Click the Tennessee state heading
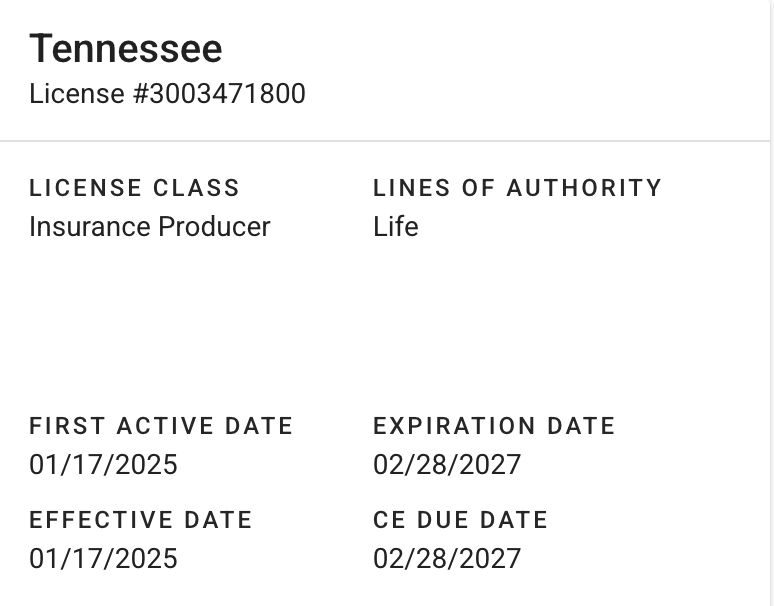This screenshot has width=774, height=606. [126, 49]
